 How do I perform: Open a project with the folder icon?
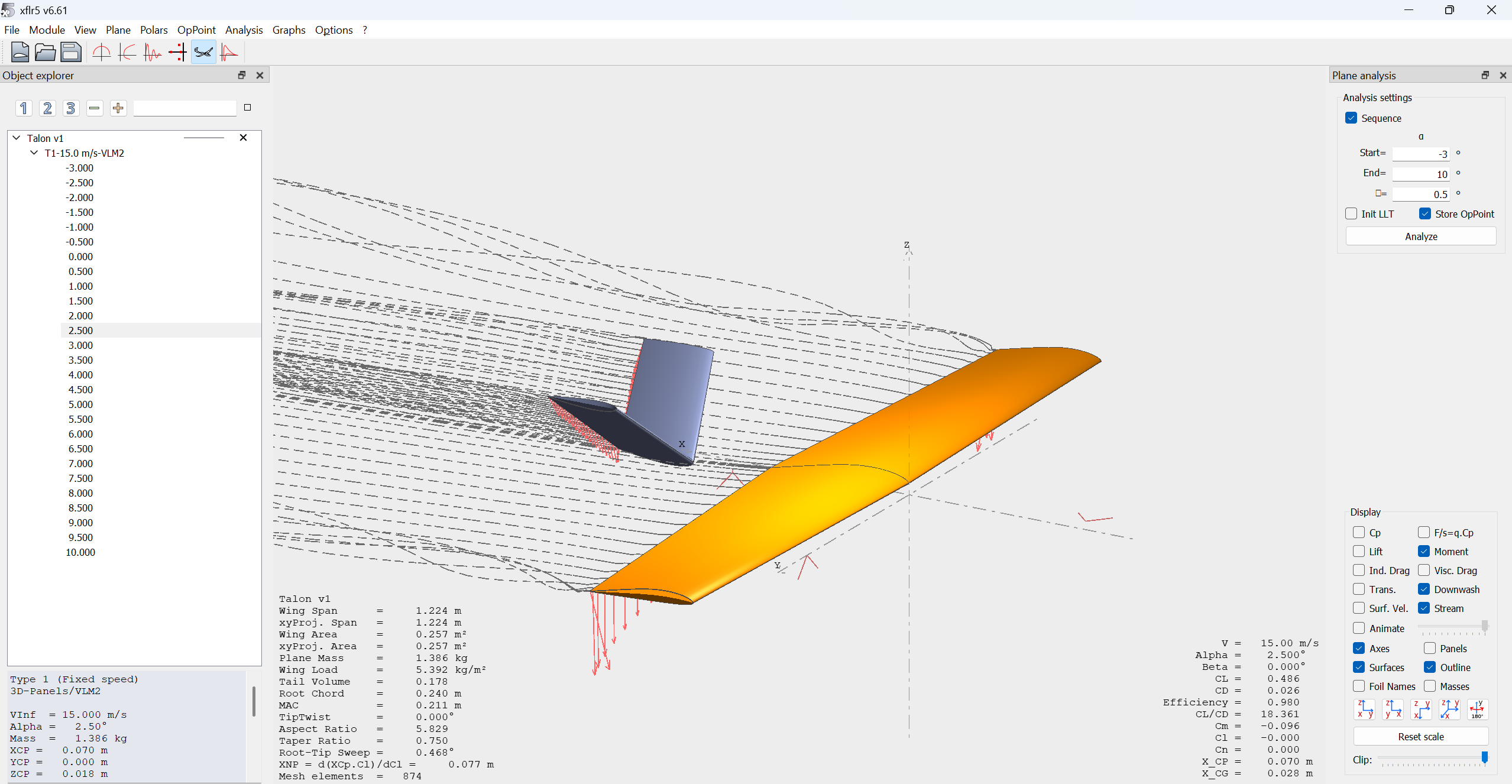point(45,53)
